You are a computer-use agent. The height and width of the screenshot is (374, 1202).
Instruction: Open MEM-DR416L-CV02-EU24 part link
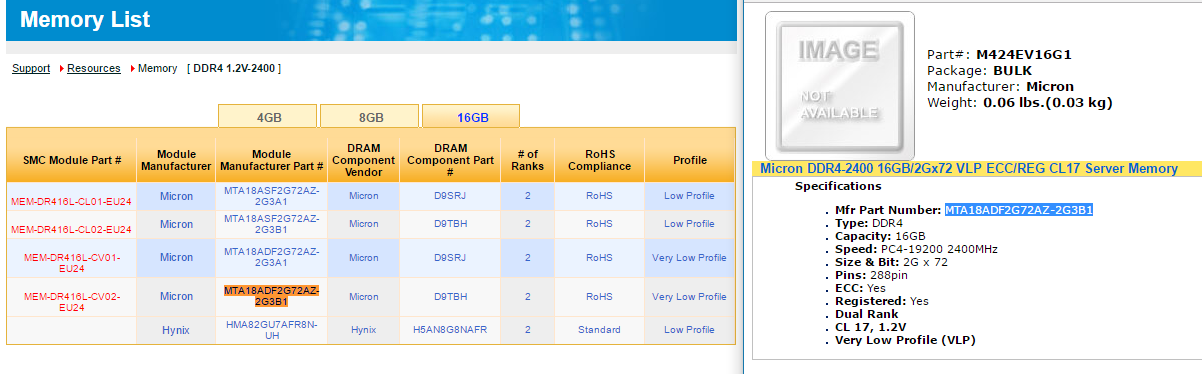[x=72, y=302]
